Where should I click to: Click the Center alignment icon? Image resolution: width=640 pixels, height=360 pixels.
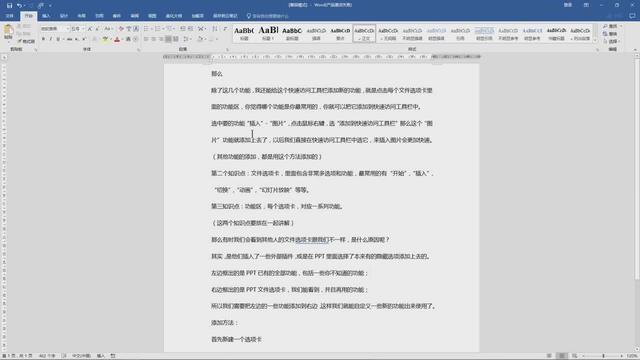coord(153,39)
